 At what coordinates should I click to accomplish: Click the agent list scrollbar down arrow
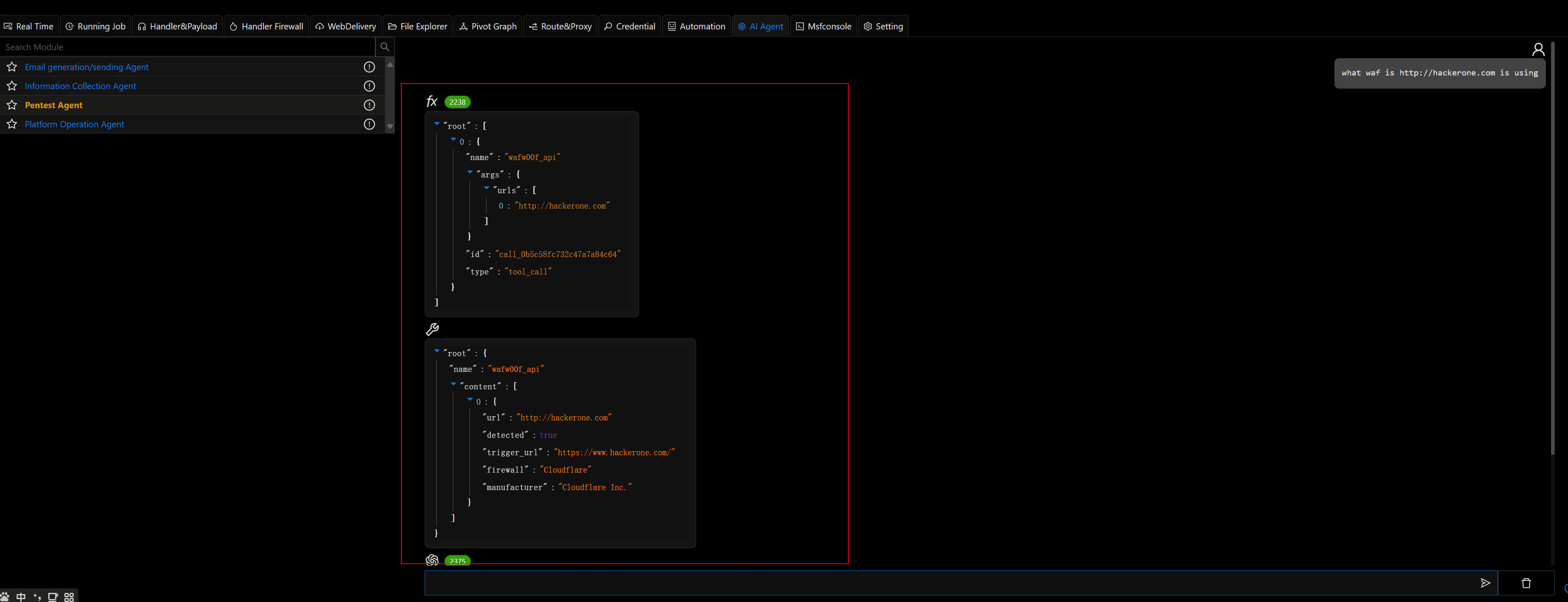point(390,127)
